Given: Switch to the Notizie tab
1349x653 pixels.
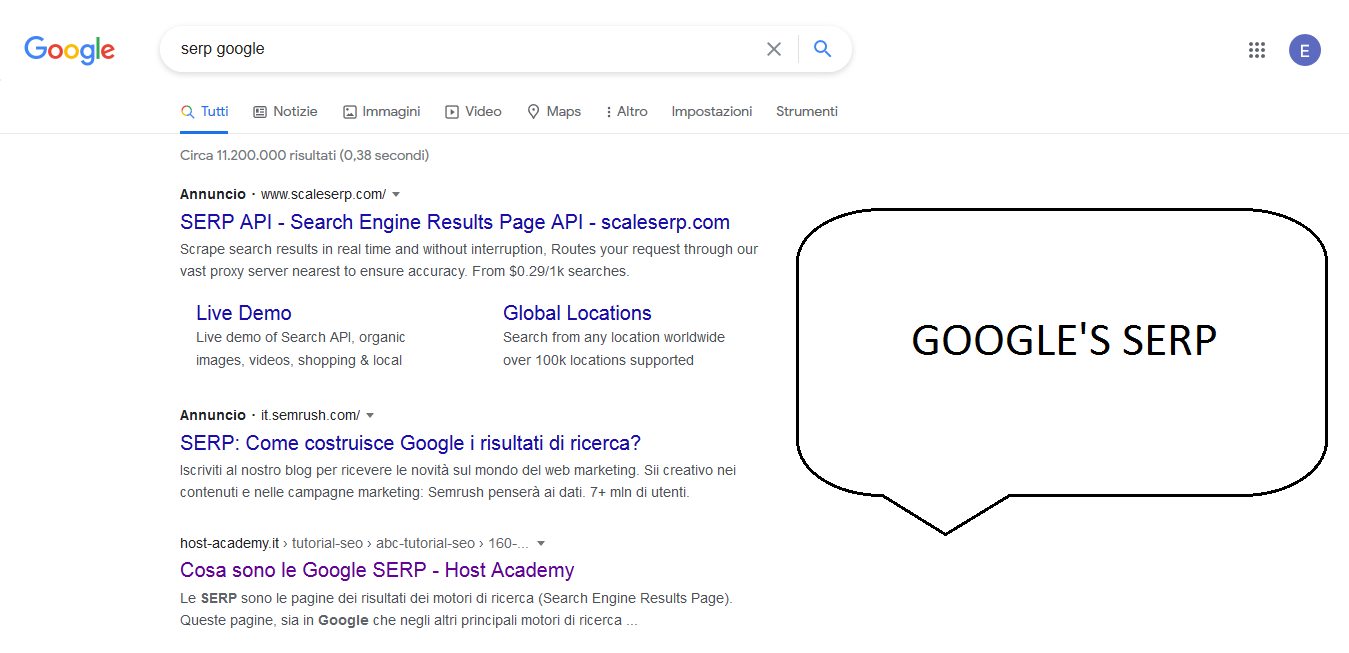Looking at the screenshot, I should click(285, 111).
